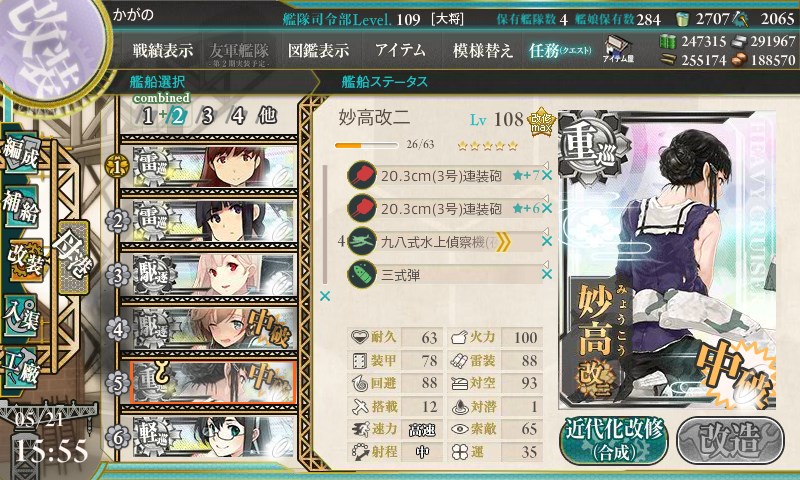800x480 pixels.
Task: Switch to the 他 (other ships) tab
Action: [x=267, y=115]
